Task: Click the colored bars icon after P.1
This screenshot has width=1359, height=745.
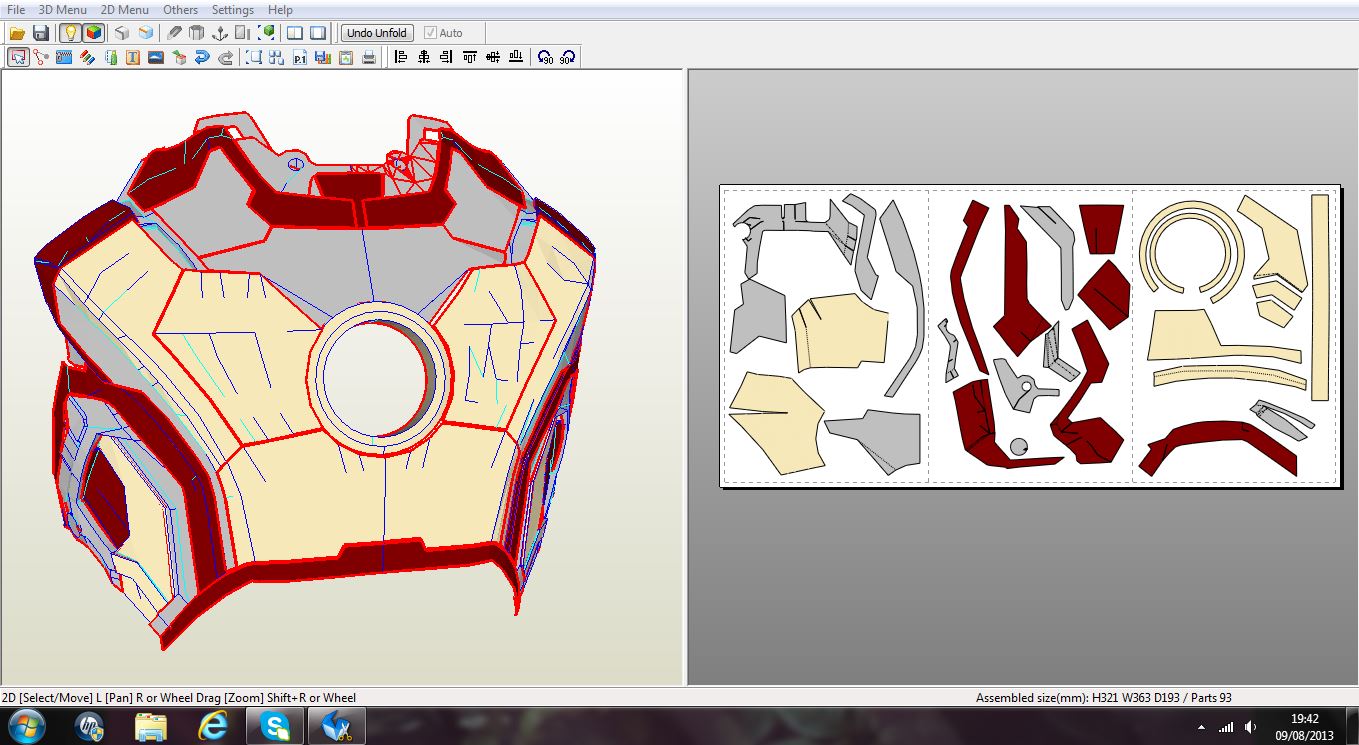Action: pyautogui.click(x=323, y=57)
